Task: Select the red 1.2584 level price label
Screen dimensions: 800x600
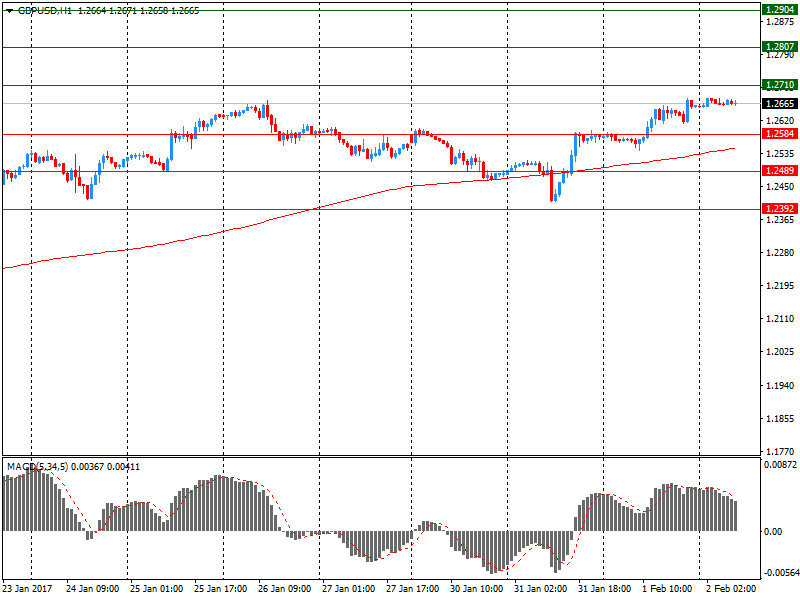Action: tap(780, 134)
